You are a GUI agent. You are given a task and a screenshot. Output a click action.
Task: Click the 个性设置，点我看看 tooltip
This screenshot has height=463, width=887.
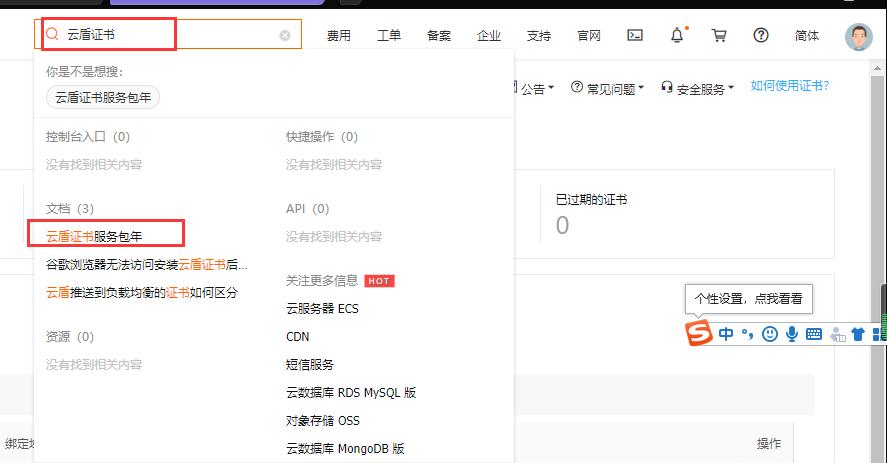coord(748,299)
